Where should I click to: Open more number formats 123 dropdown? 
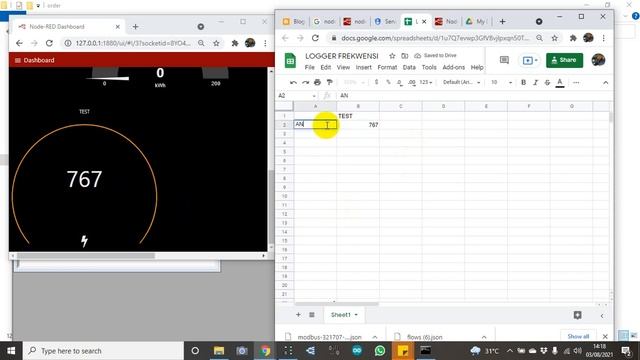[x=425, y=82]
